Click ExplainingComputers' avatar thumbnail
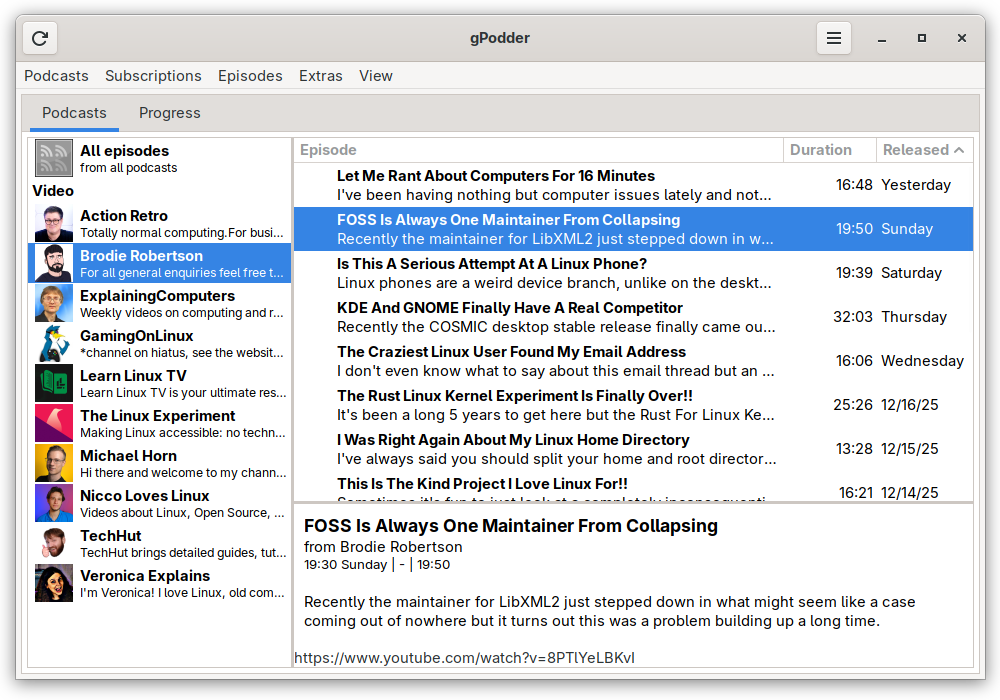This screenshot has width=1000, height=700. coord(54,303)
